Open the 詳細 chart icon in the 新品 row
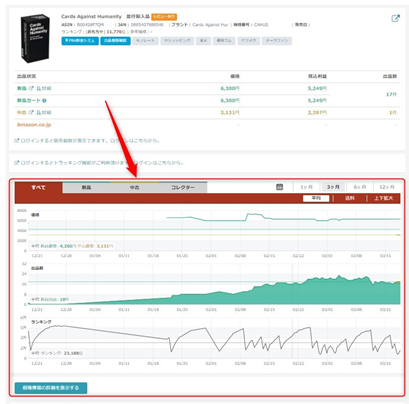The width and height of the screenshot is (409, 404). (44, 88)
